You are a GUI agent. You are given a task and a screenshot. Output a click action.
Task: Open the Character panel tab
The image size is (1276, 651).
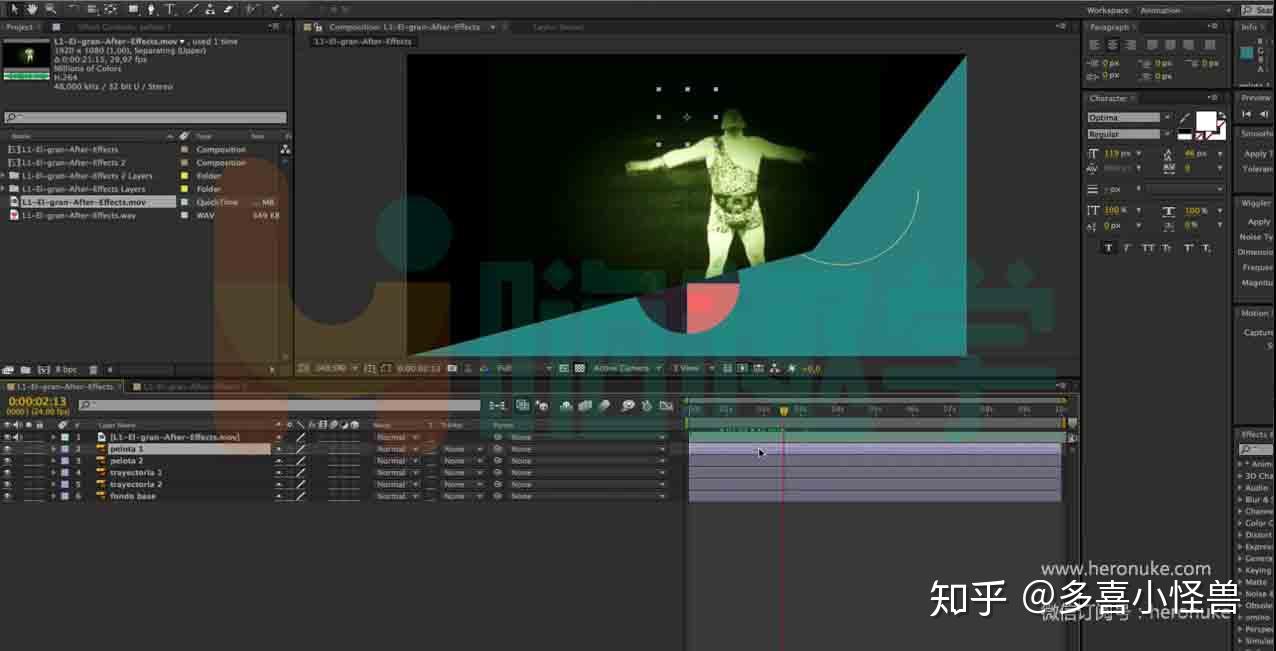(x=1107, y=99)
